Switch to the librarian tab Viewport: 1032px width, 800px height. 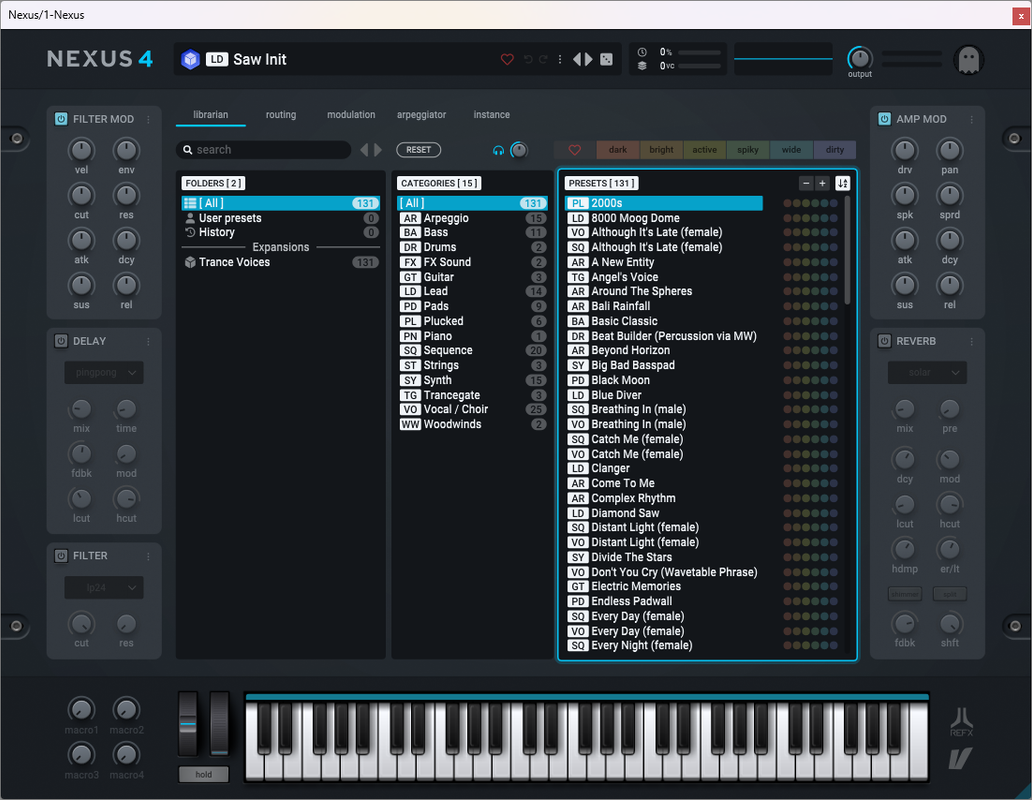click(x=211, y=114)
